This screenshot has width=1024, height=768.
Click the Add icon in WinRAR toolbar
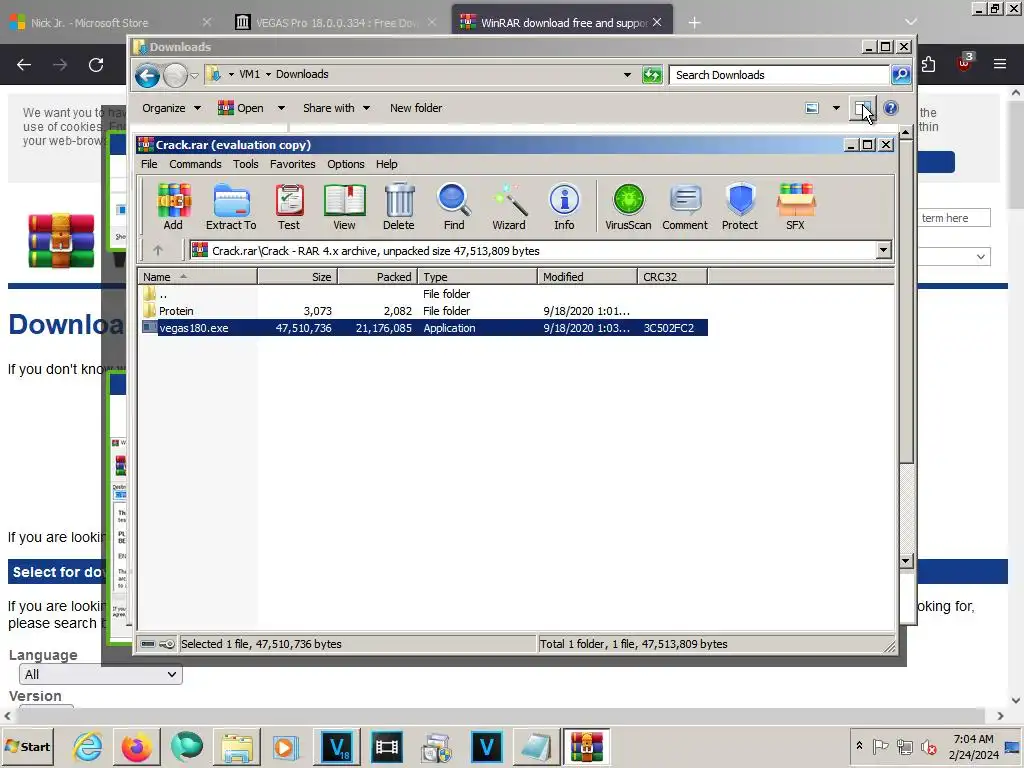tap(173, 206)
